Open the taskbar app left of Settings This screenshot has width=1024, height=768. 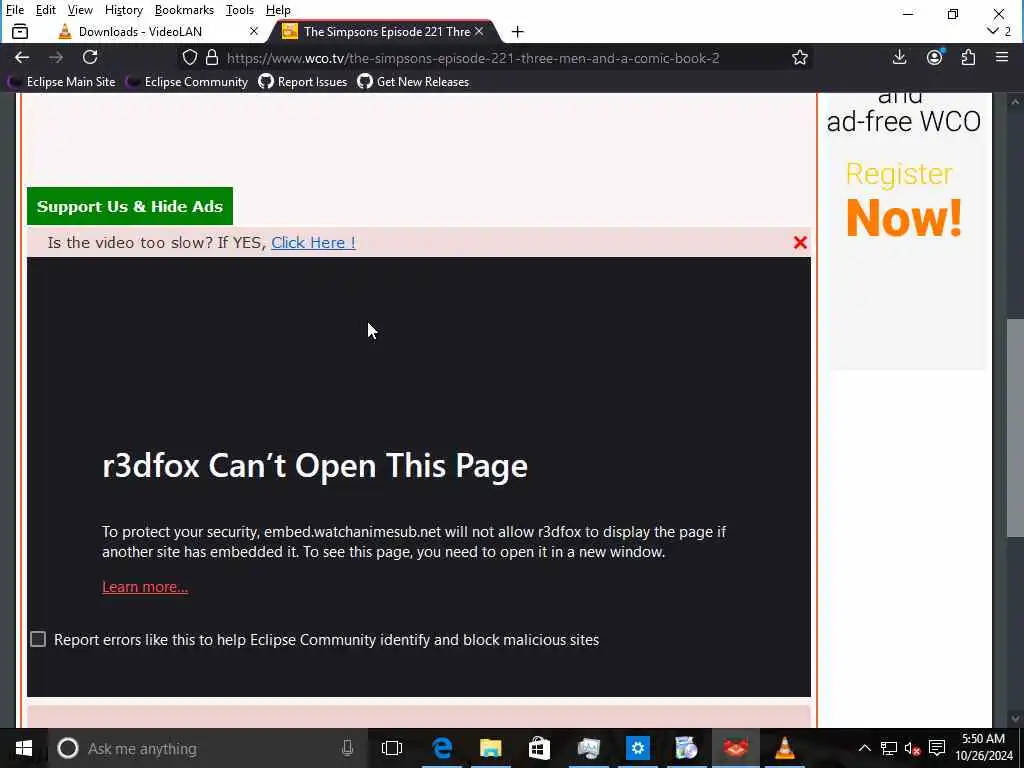(x=588, y=748)
